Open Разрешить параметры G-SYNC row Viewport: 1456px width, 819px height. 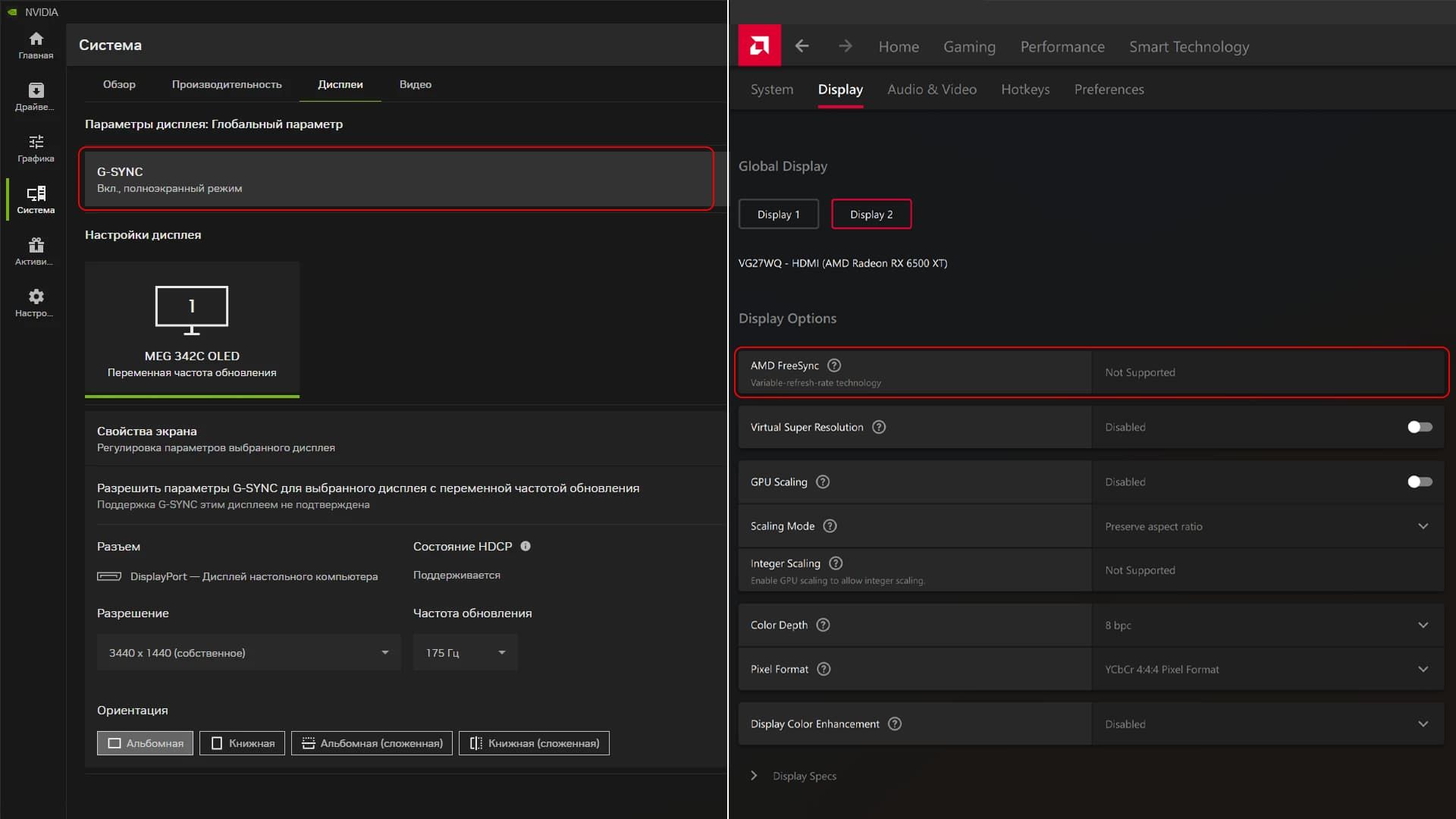[405, 495]
